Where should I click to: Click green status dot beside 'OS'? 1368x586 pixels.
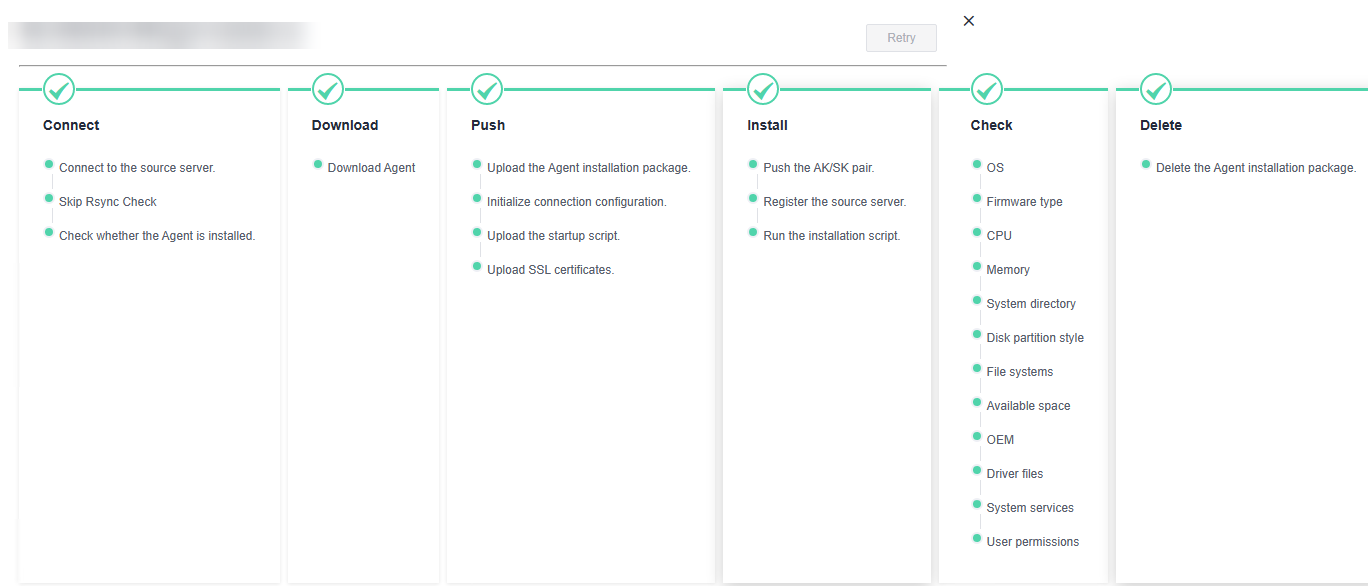[x=977, y=164]
